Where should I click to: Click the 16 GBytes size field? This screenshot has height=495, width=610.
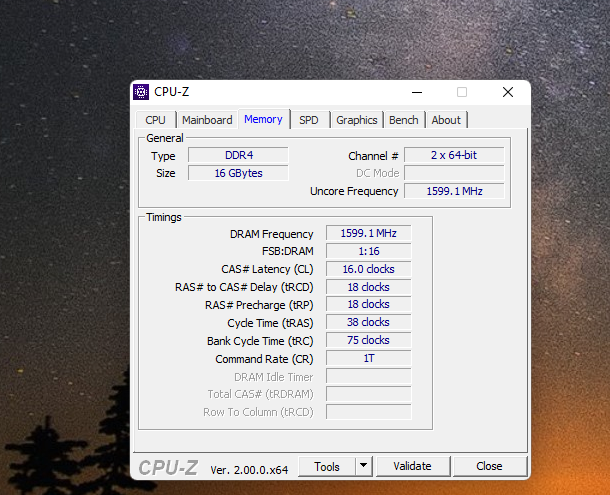click(238, 173)
